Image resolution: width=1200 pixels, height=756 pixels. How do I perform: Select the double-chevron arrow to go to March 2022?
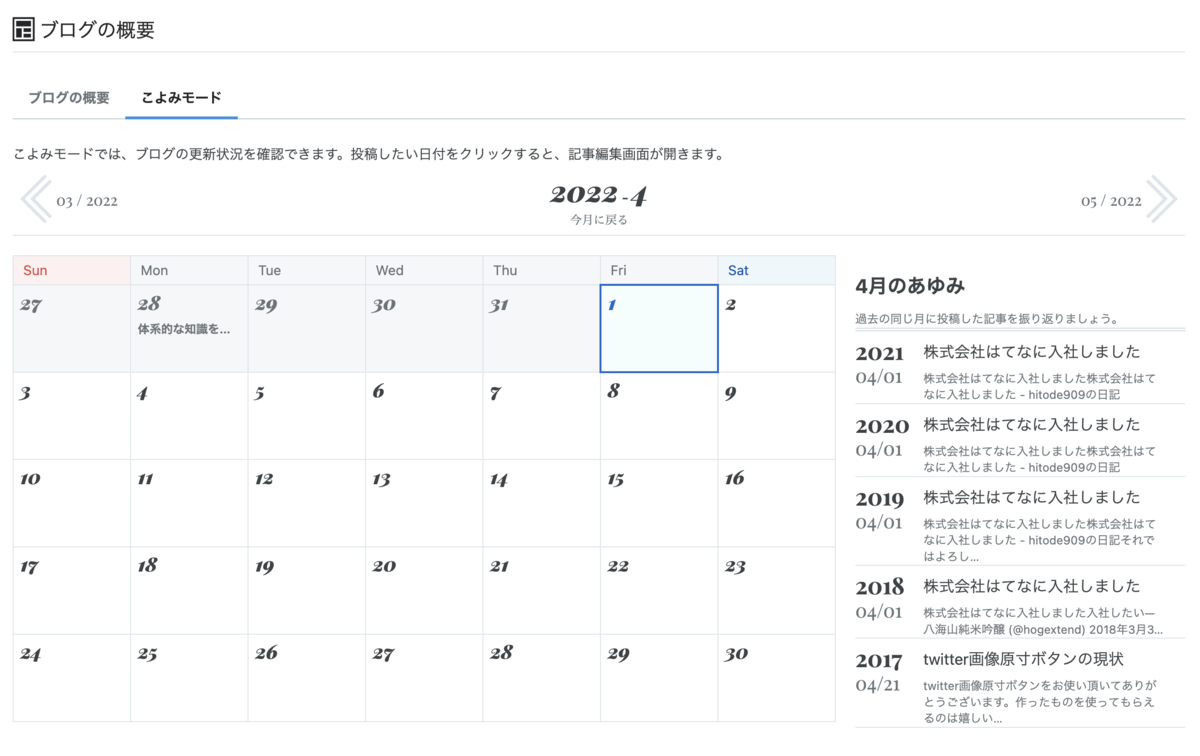click(36, 199)
